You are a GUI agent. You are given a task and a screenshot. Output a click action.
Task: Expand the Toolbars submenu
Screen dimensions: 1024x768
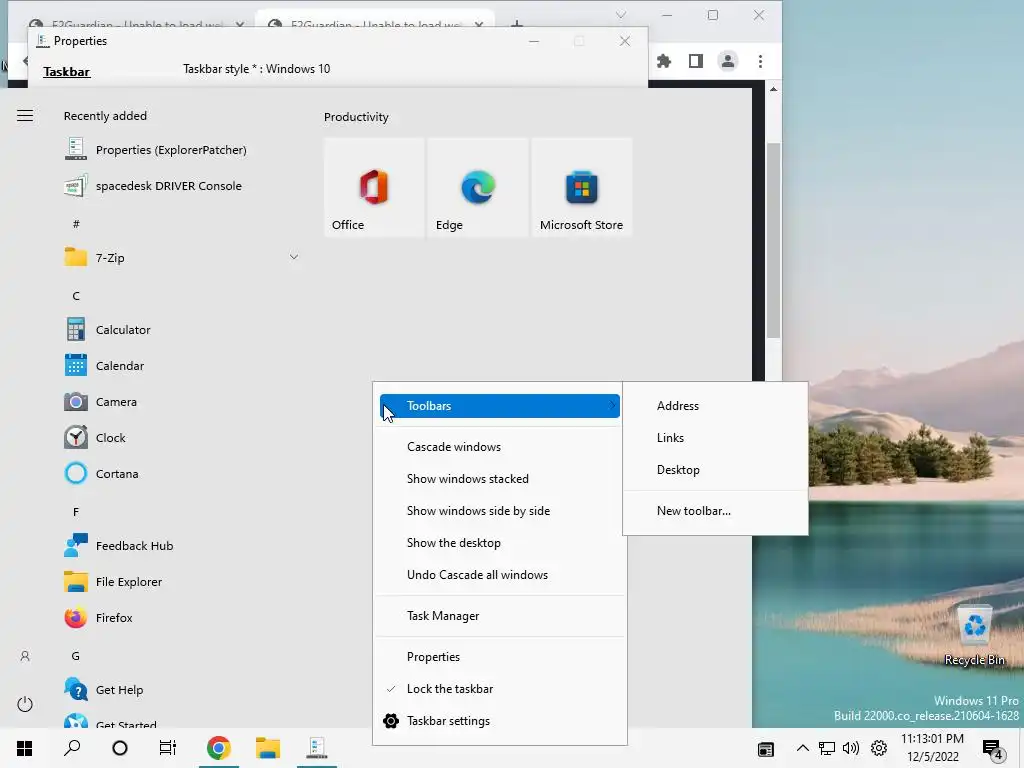click(x=500, y=406)
